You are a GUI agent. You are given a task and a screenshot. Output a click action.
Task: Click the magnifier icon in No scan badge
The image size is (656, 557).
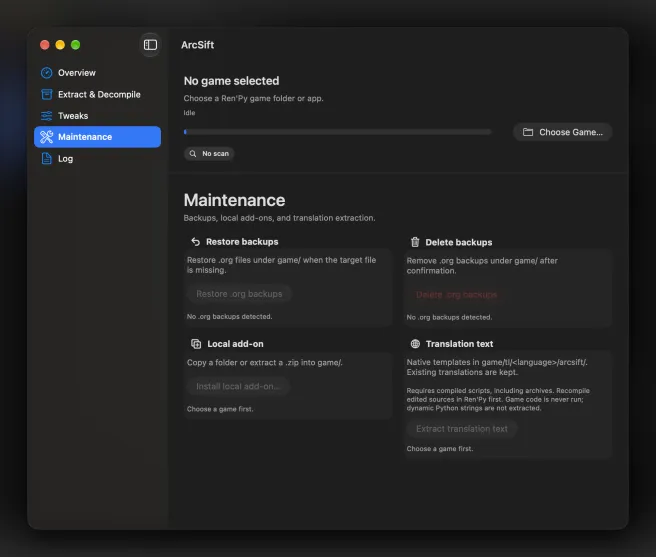(x=193, y=154)
